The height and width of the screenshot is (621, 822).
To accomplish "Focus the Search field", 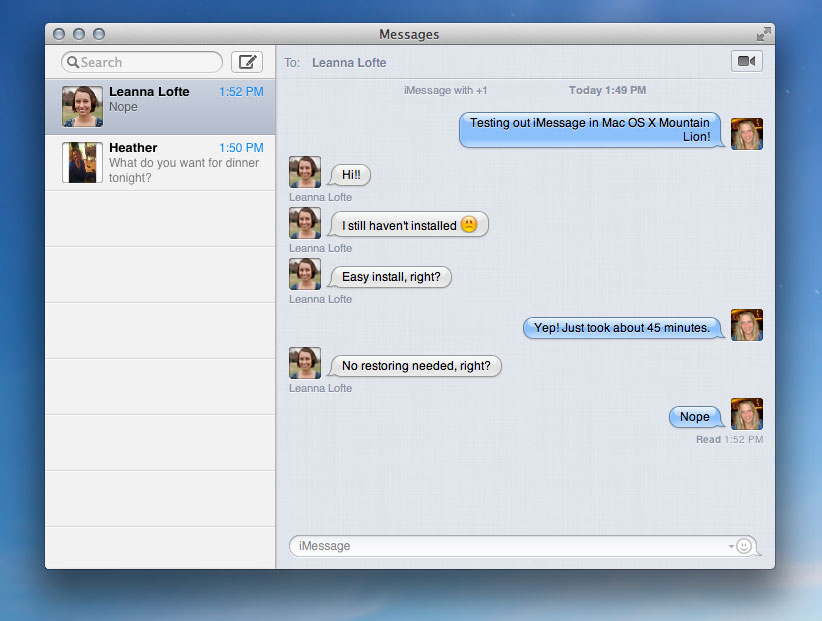I will pos(142,62).
